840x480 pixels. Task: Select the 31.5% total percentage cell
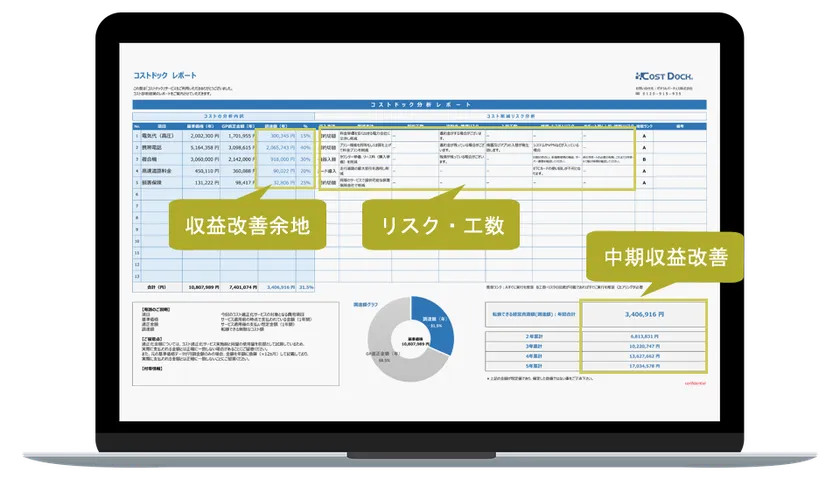[x=306, y=287]
